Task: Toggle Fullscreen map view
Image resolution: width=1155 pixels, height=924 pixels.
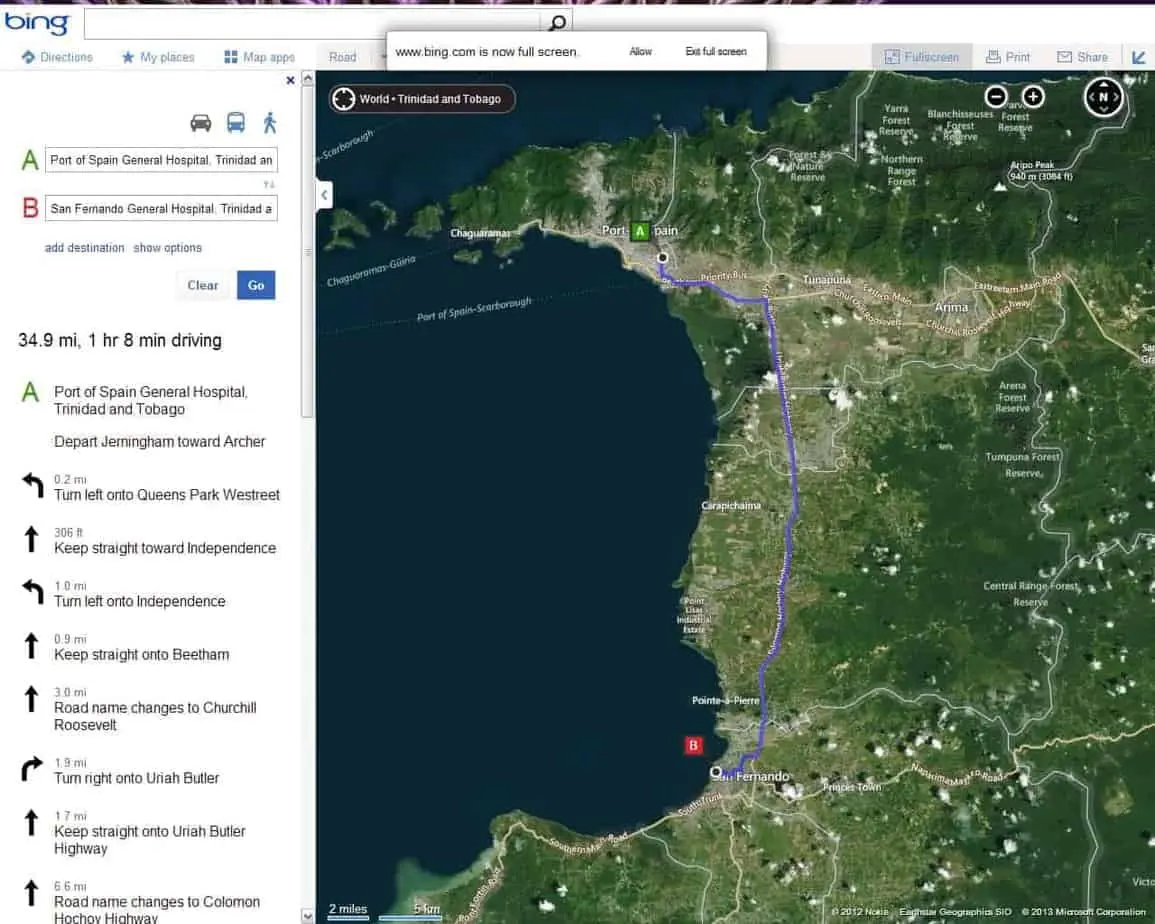Action: pyautogui.click(x=921, y=57)
